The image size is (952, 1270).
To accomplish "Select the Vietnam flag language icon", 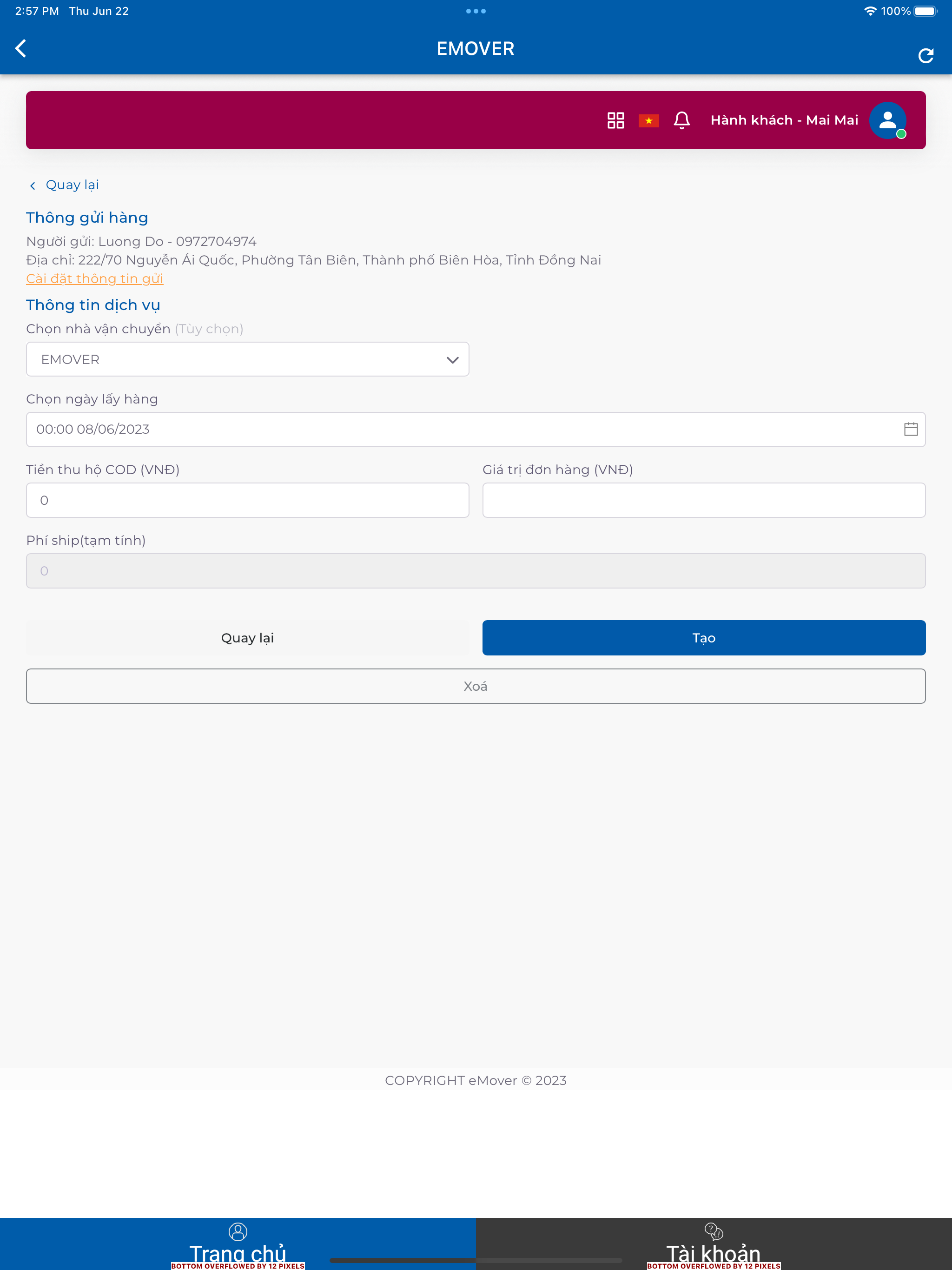I will [648, 120].
